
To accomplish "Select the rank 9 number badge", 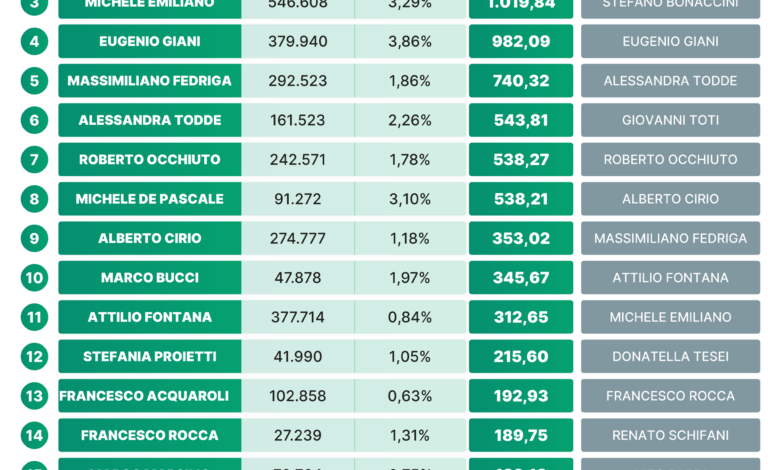I will pyautogui.click(x=34, y=238).
